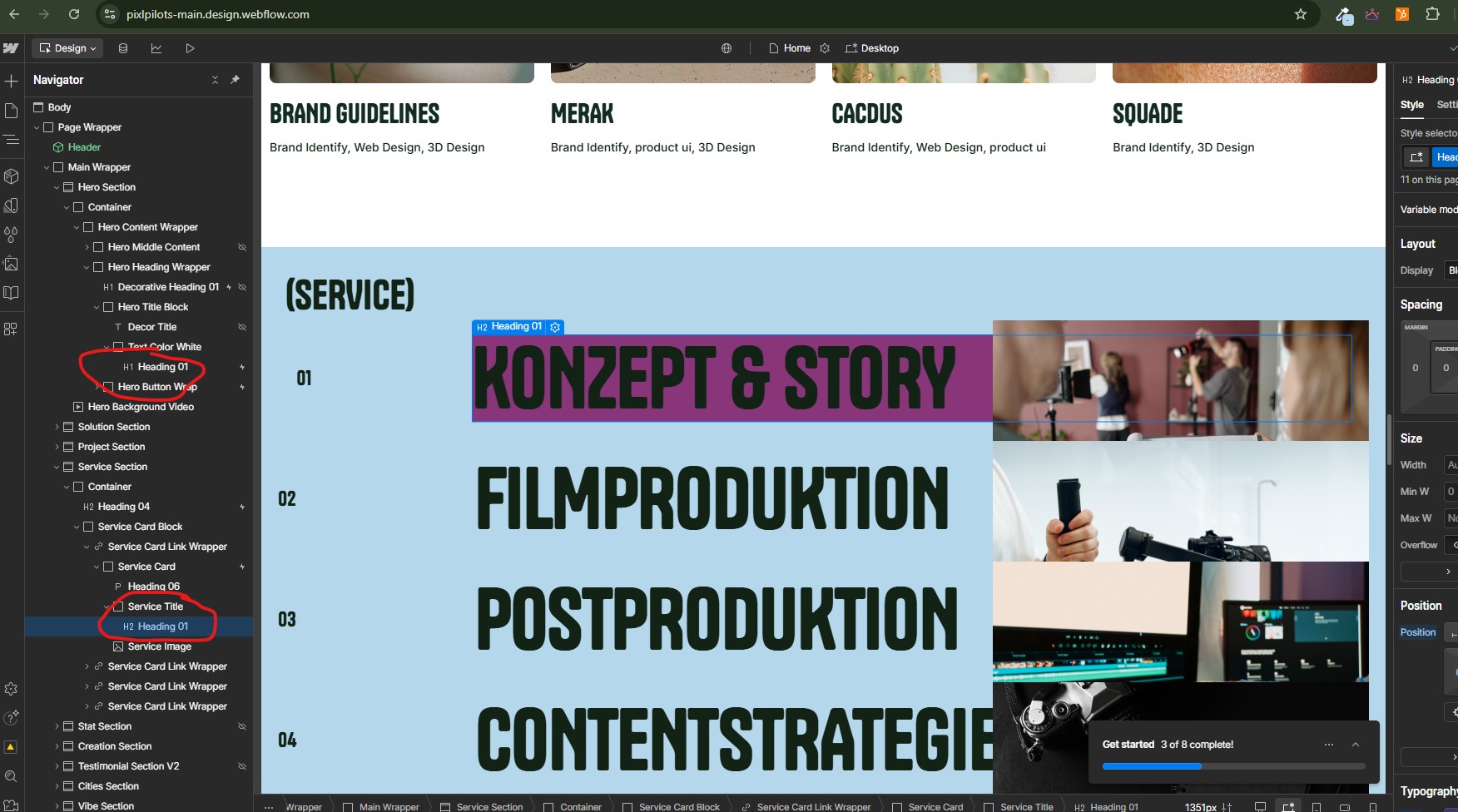The height and width of the screenshot is (812, 1458).
Task: Expand the Creation Section node
Action: pyautogui.click(x=57, y=746)
